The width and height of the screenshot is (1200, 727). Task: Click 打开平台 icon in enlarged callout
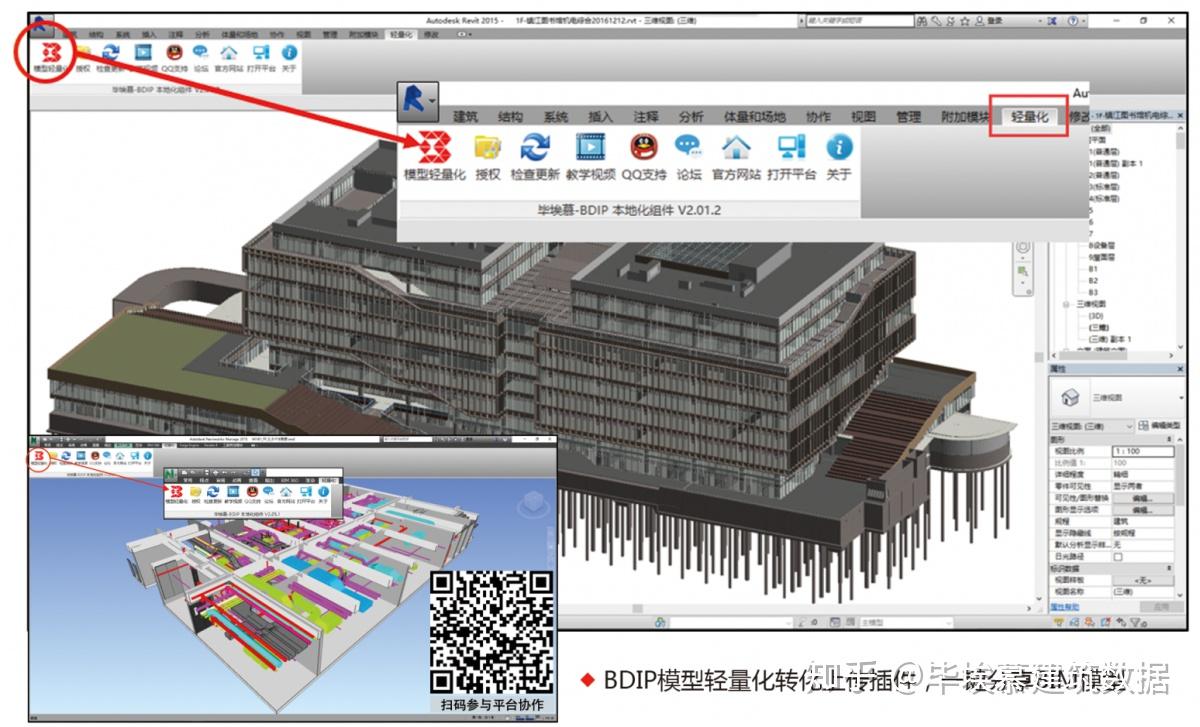(791, 147)
